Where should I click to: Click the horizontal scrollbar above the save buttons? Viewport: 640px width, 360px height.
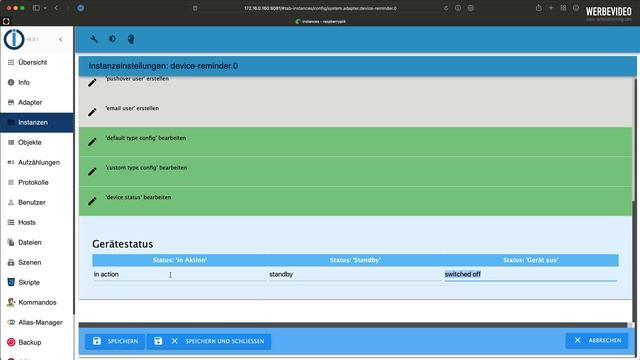click(x=353, y=325)
